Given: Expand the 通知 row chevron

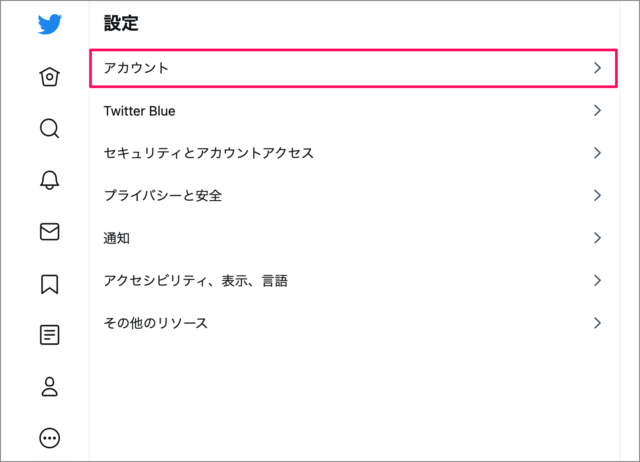Looking at the screenshot, I should tap(597, 238).
